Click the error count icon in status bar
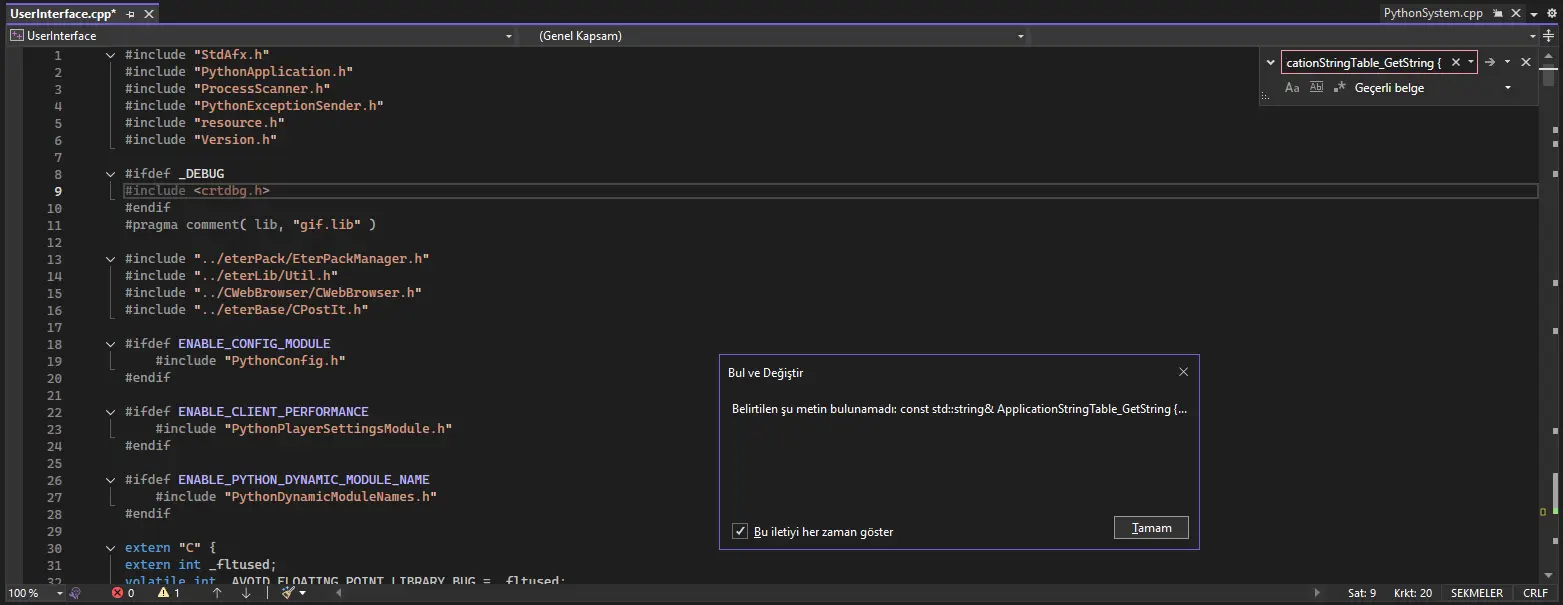The width and height of the screenshot is (1563, 605). (x=118, y=593)
